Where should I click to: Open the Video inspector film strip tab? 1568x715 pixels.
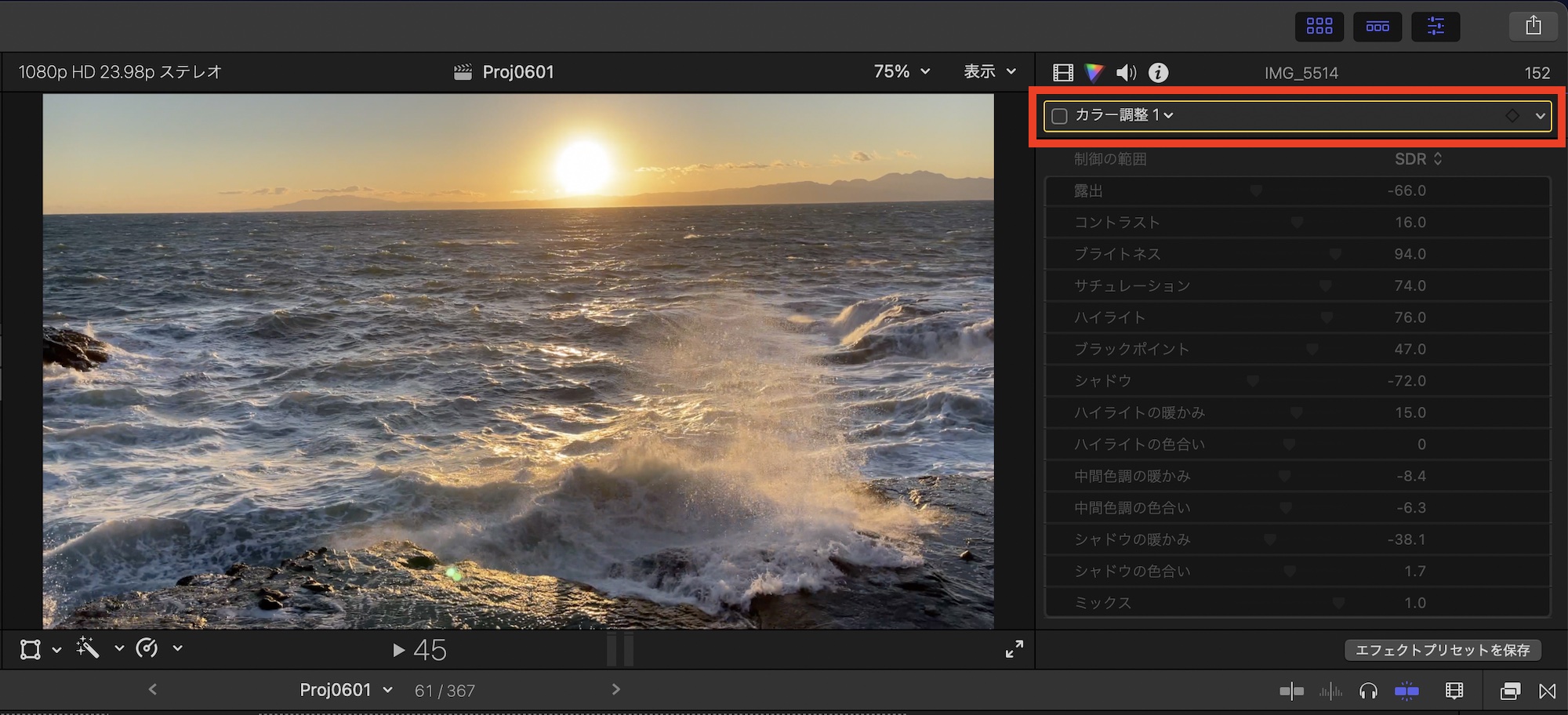(1062, 73)
